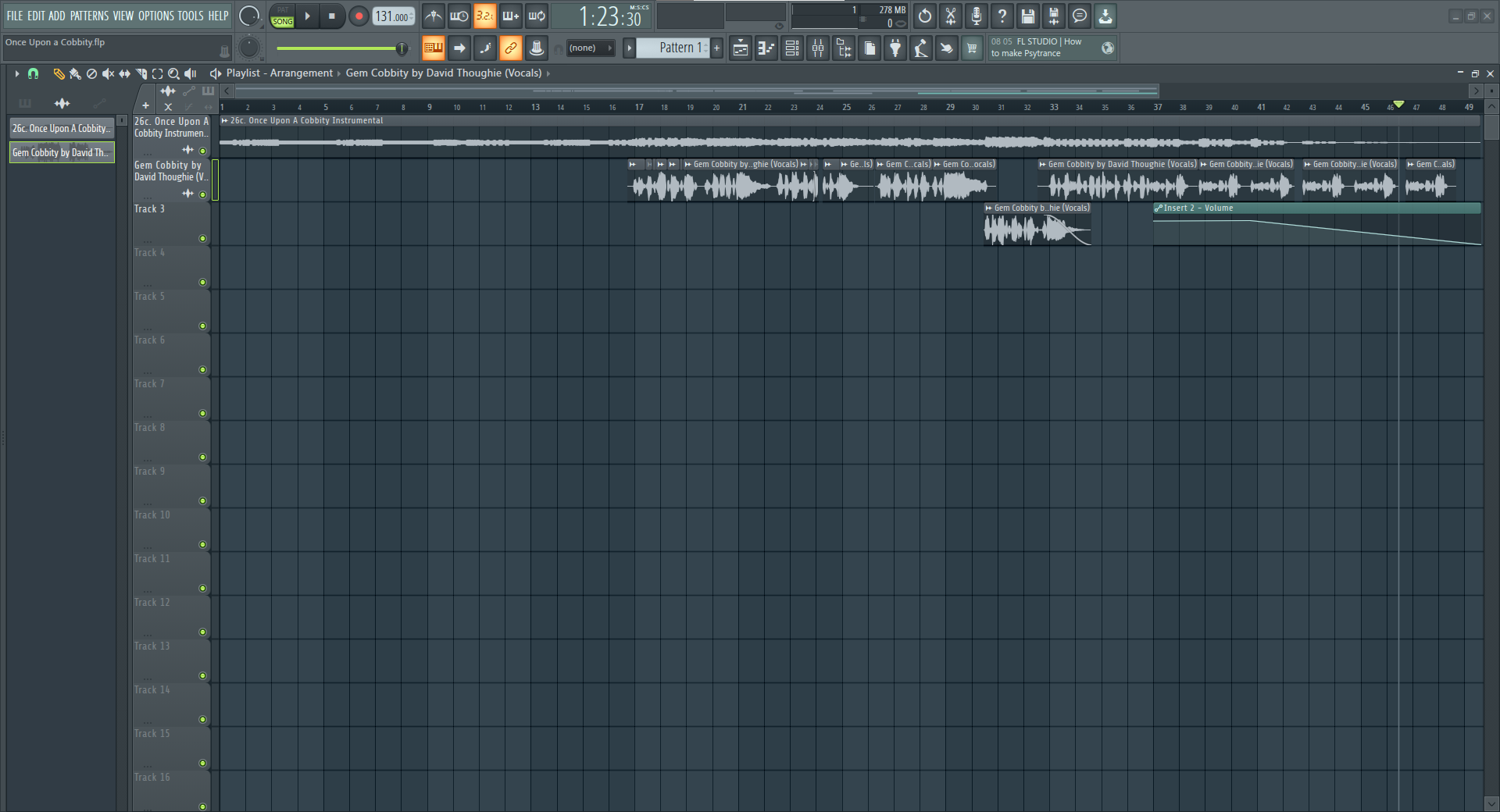Select Gem Cobbity by David Th.. in picker
1500x812 pixels.
62,152
